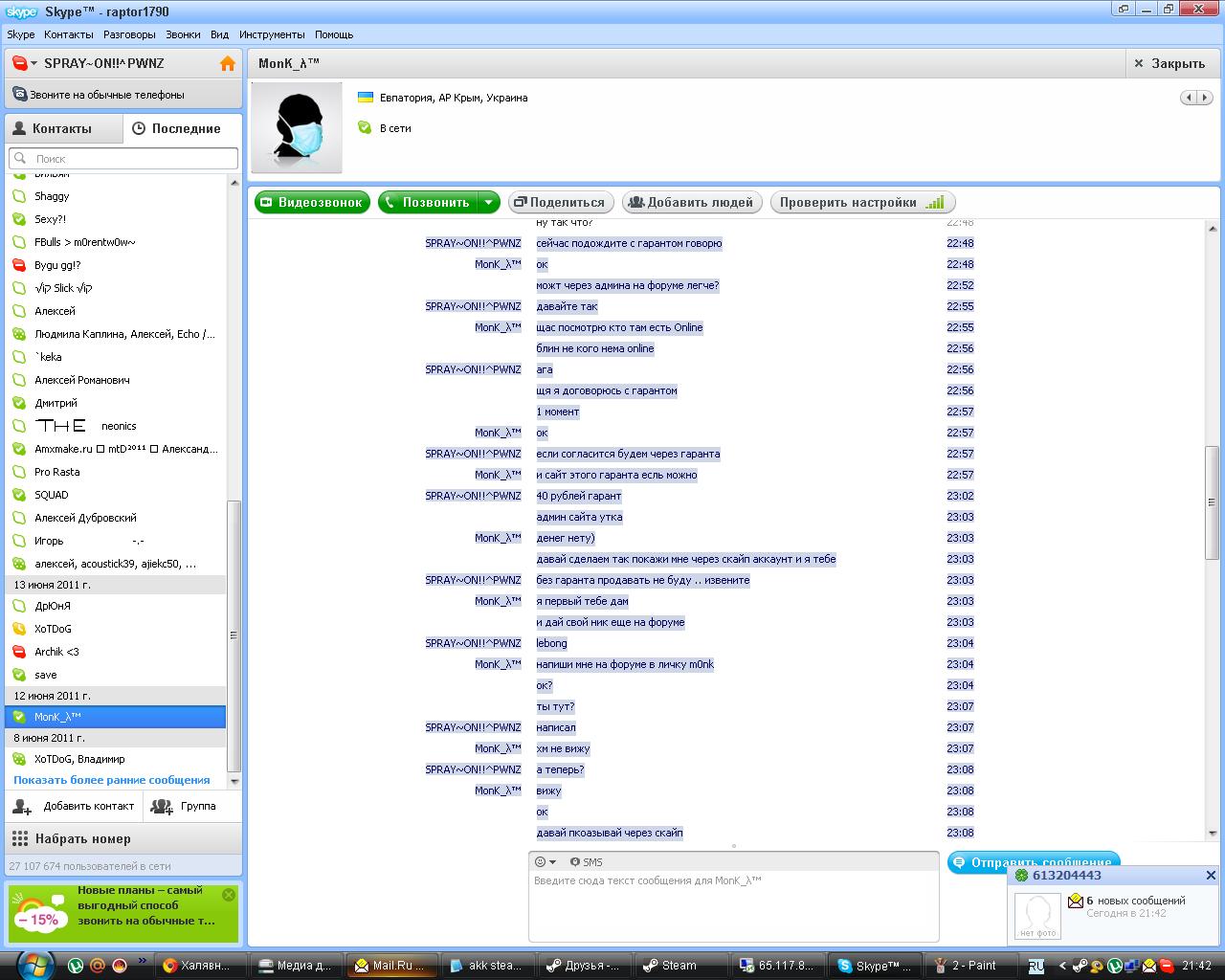Click the next arrow in the profile header
Screen dimensions: 1225x980
point(1205,98)
